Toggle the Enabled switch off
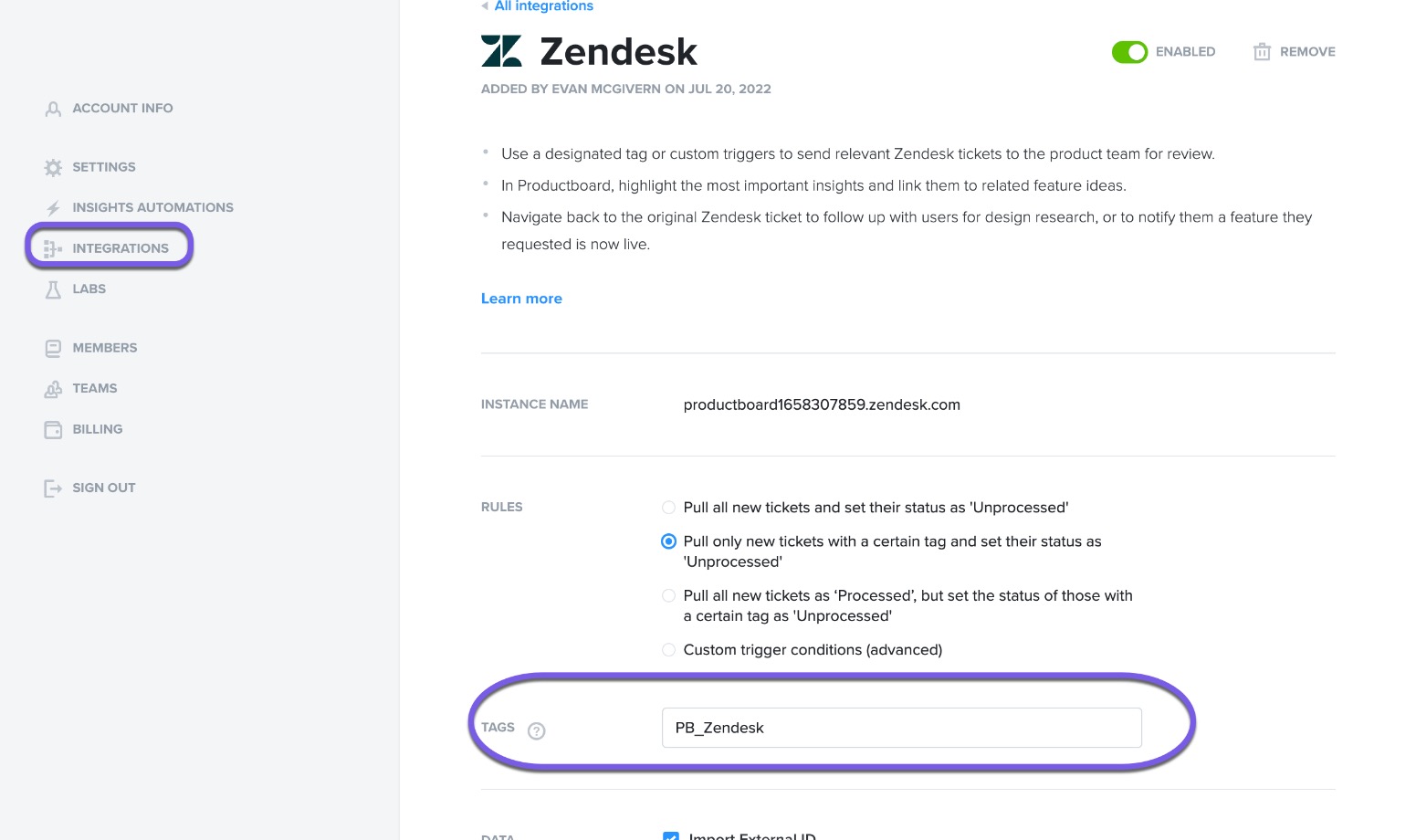Viewport: 1416px width, 840px height. 1129,52
